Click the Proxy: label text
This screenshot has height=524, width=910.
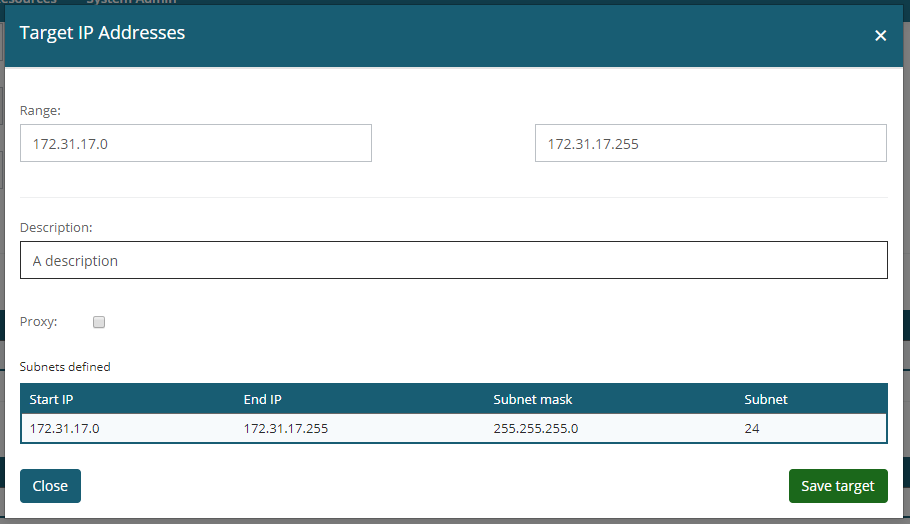coord(39,322)
